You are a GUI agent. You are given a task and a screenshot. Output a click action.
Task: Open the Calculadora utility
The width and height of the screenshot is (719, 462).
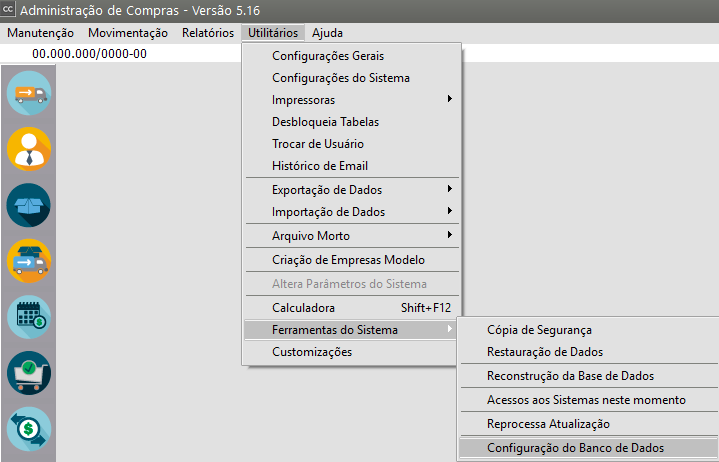(x=303, y=308)
